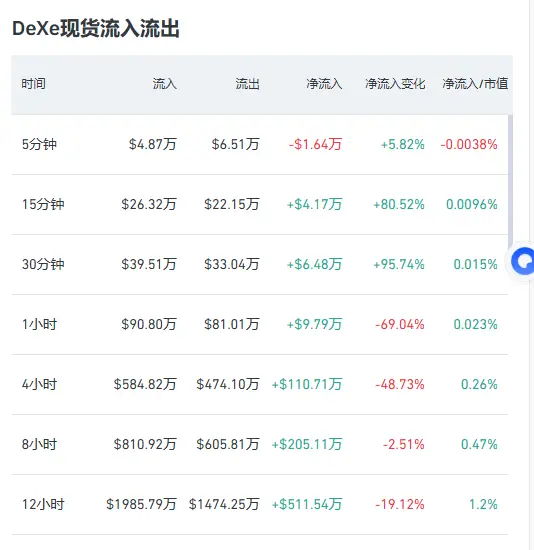Select the 5分钟 row label
Viewport: 534px width, 550px height.
click(39, 145)
